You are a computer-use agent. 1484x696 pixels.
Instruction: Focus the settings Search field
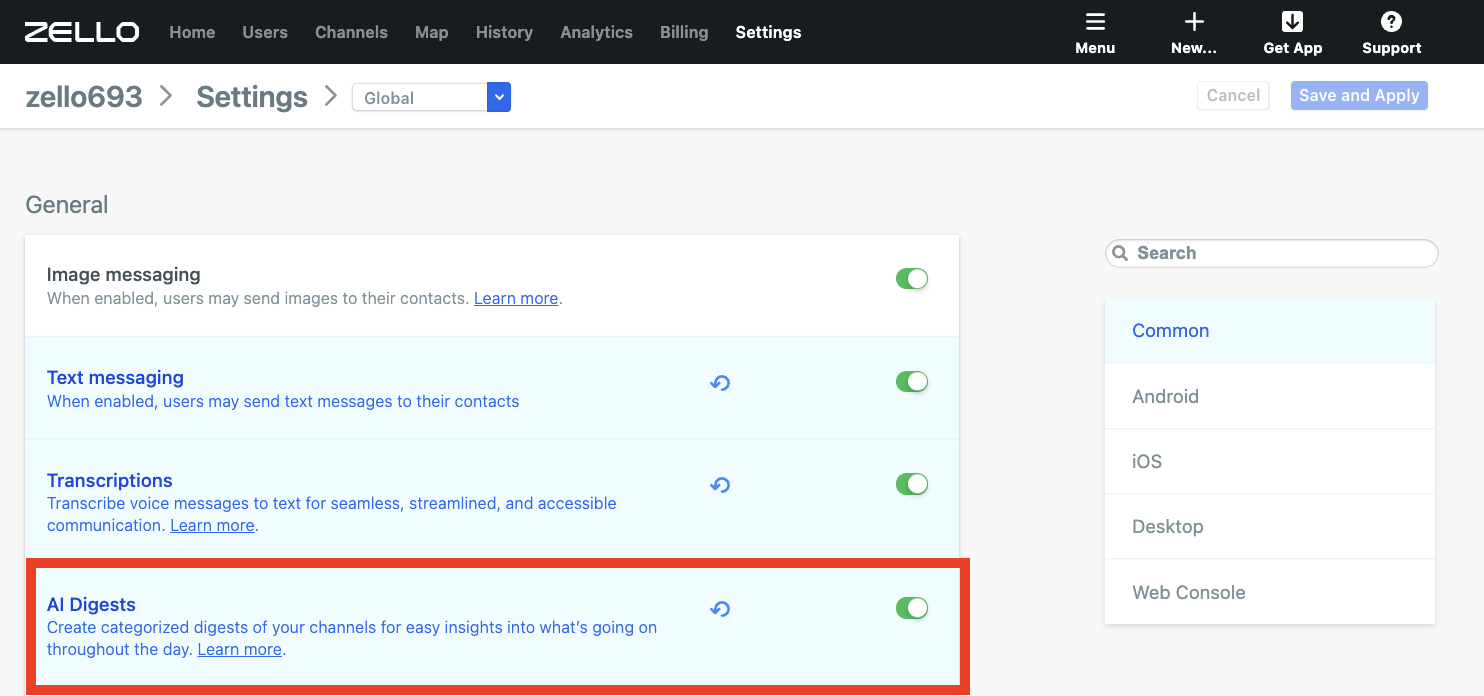tap(1271, 253)
